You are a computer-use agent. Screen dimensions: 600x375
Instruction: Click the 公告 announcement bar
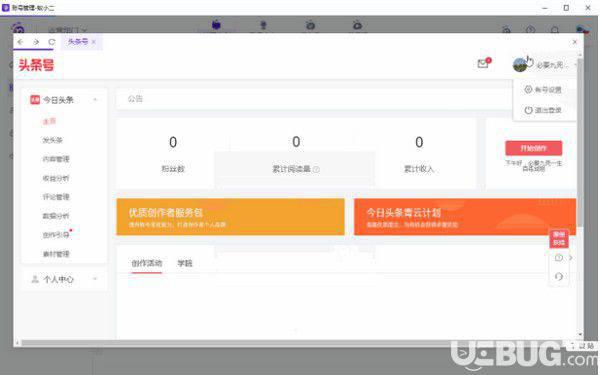pos(314,99)
